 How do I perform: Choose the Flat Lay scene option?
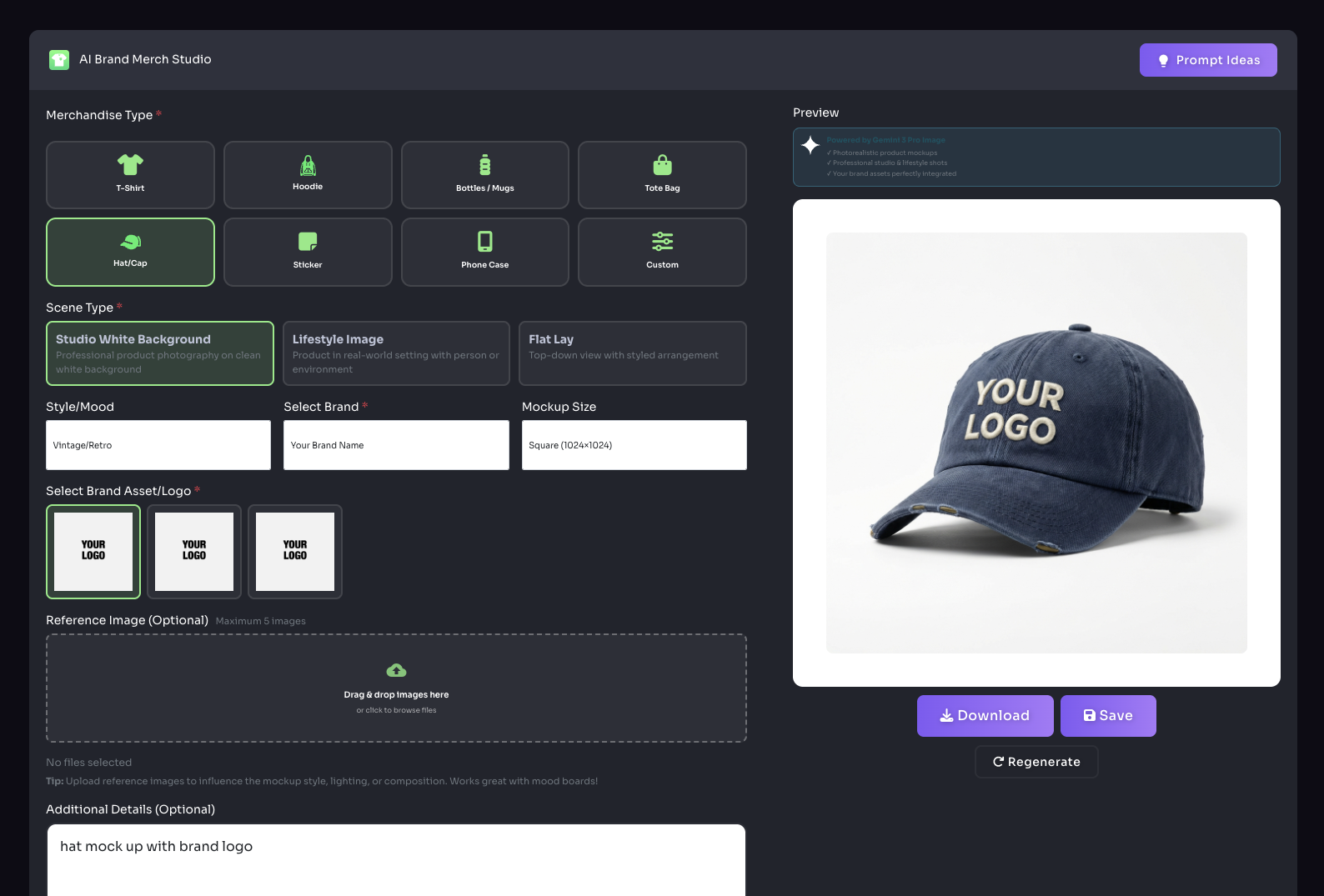point(632,353)
